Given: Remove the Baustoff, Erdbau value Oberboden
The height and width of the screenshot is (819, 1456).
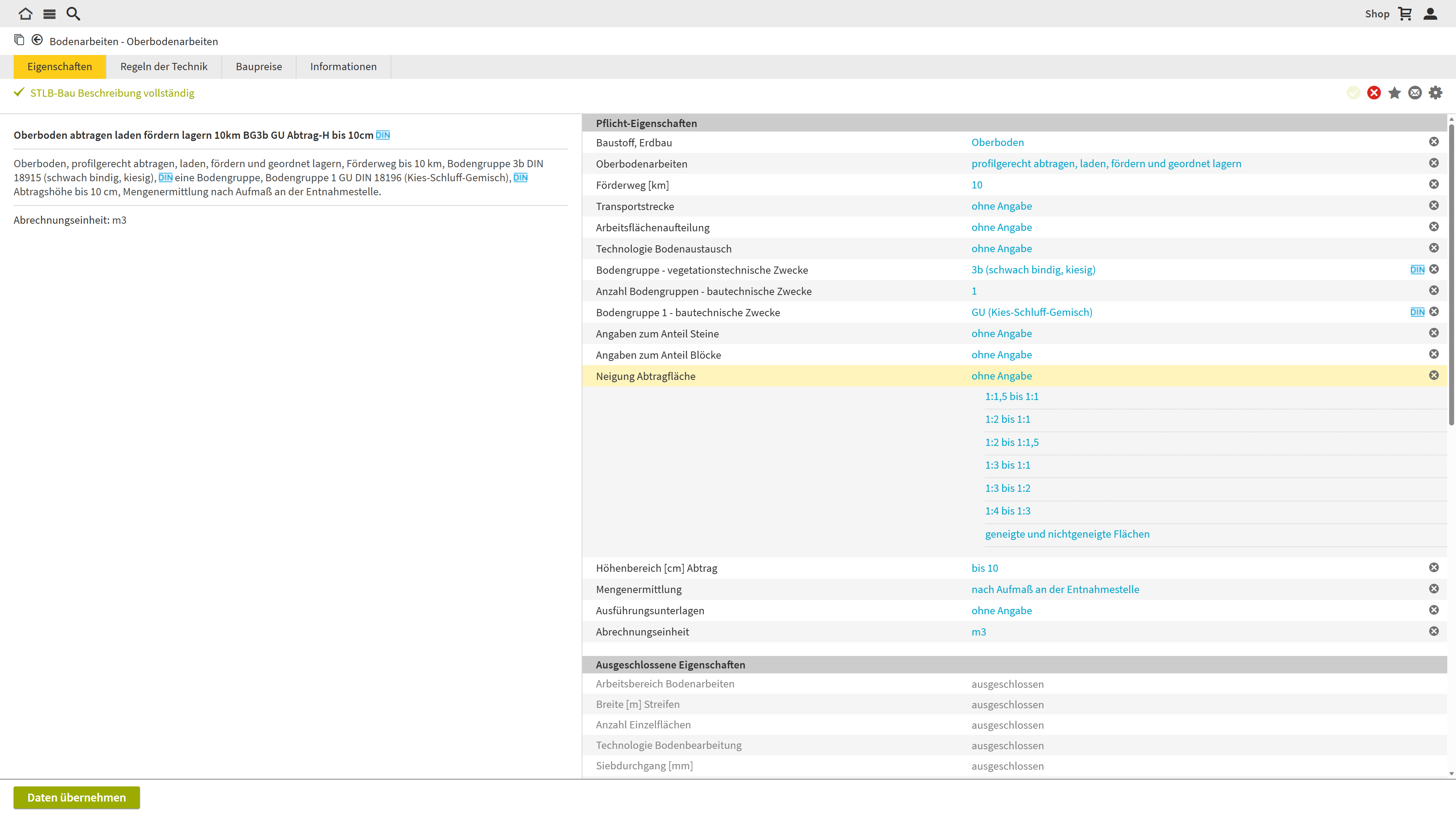Looking at the screenshot, I should coord(1434,142).
